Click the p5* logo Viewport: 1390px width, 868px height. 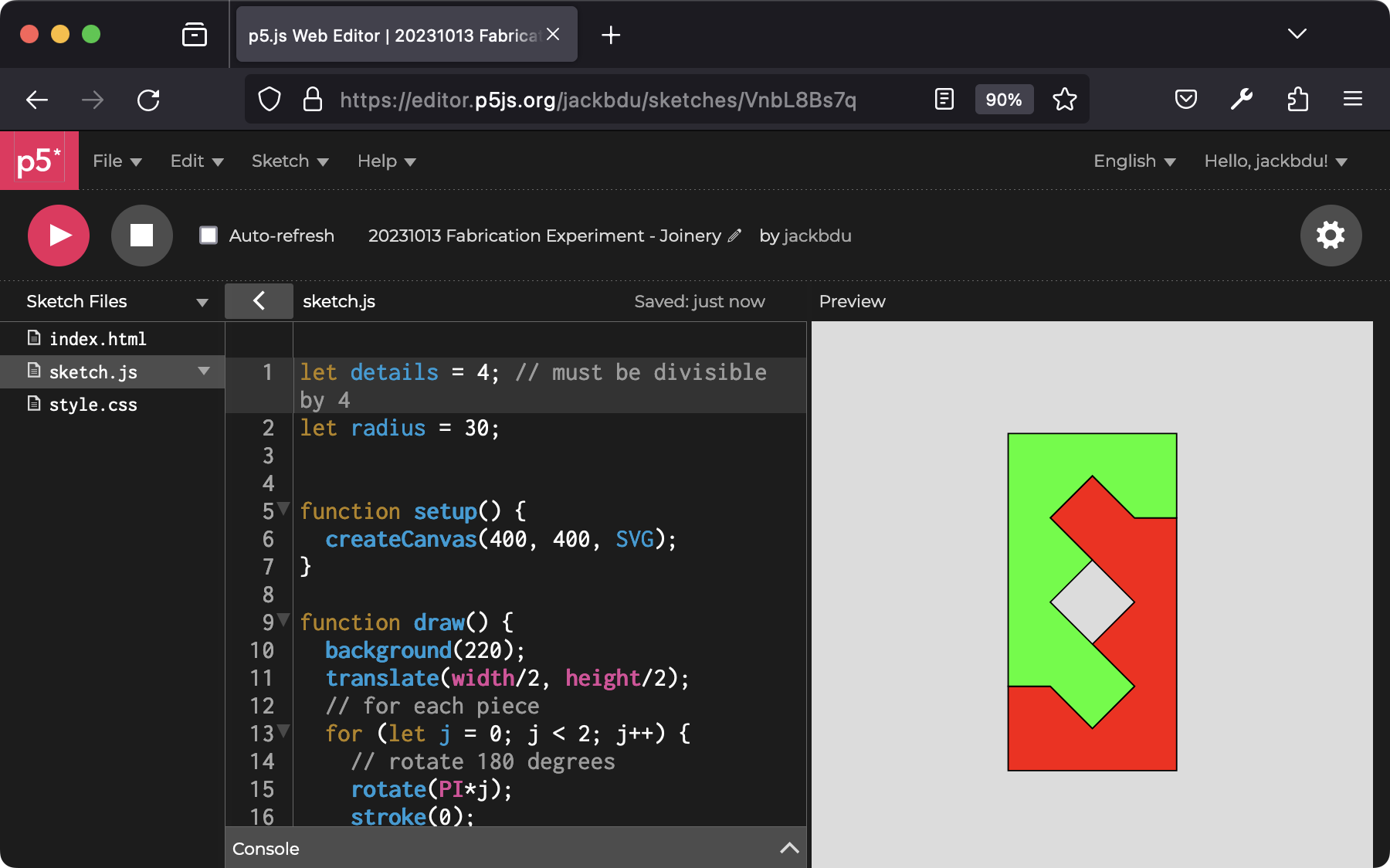click(x=39, y=161)
